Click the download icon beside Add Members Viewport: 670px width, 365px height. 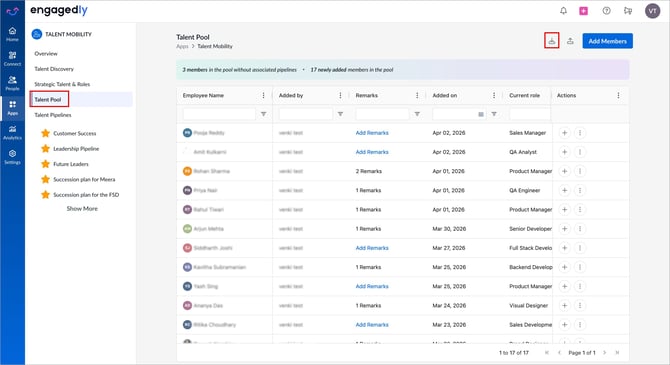[552, 41]
